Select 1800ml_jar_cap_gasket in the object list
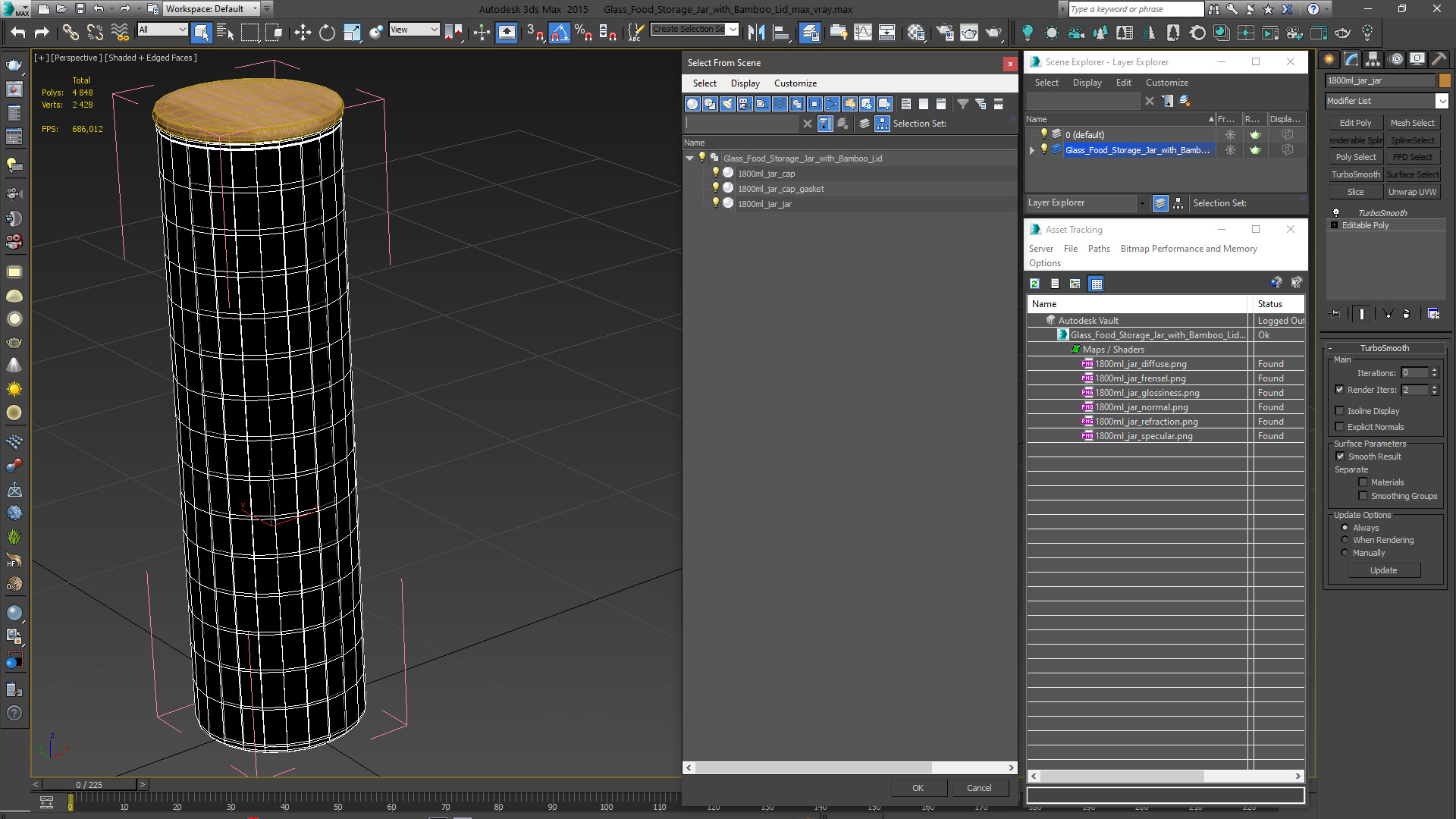 click(x=780, y=189)
